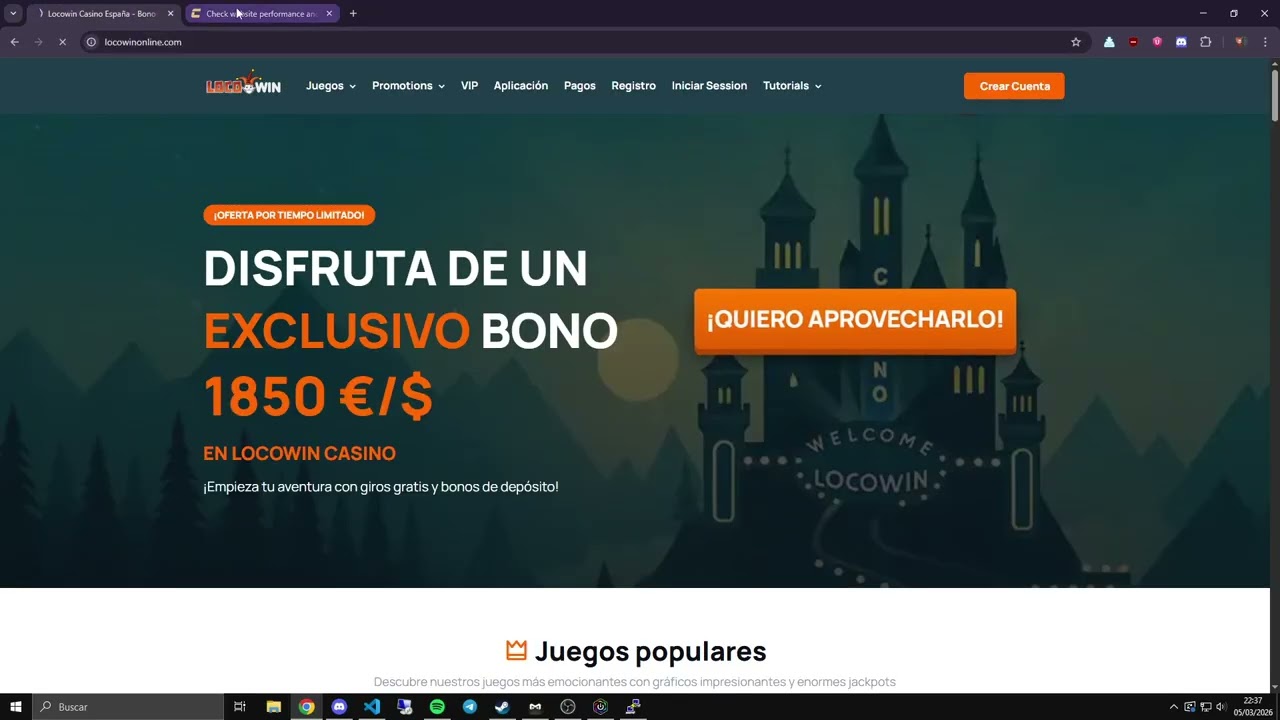Click the Locowin logo in header

[243, 85]
